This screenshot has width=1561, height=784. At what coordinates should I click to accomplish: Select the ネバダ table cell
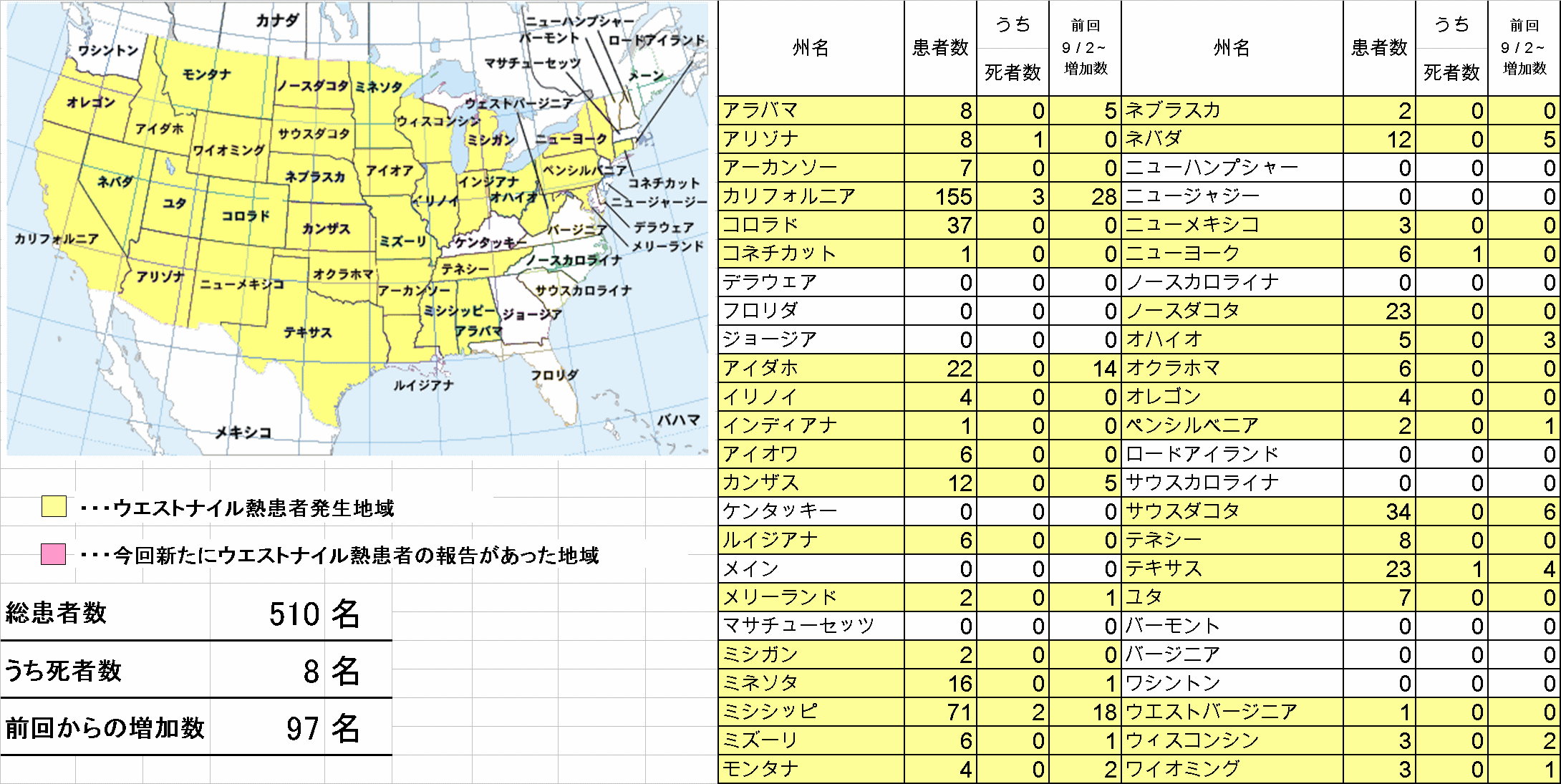1232,139
